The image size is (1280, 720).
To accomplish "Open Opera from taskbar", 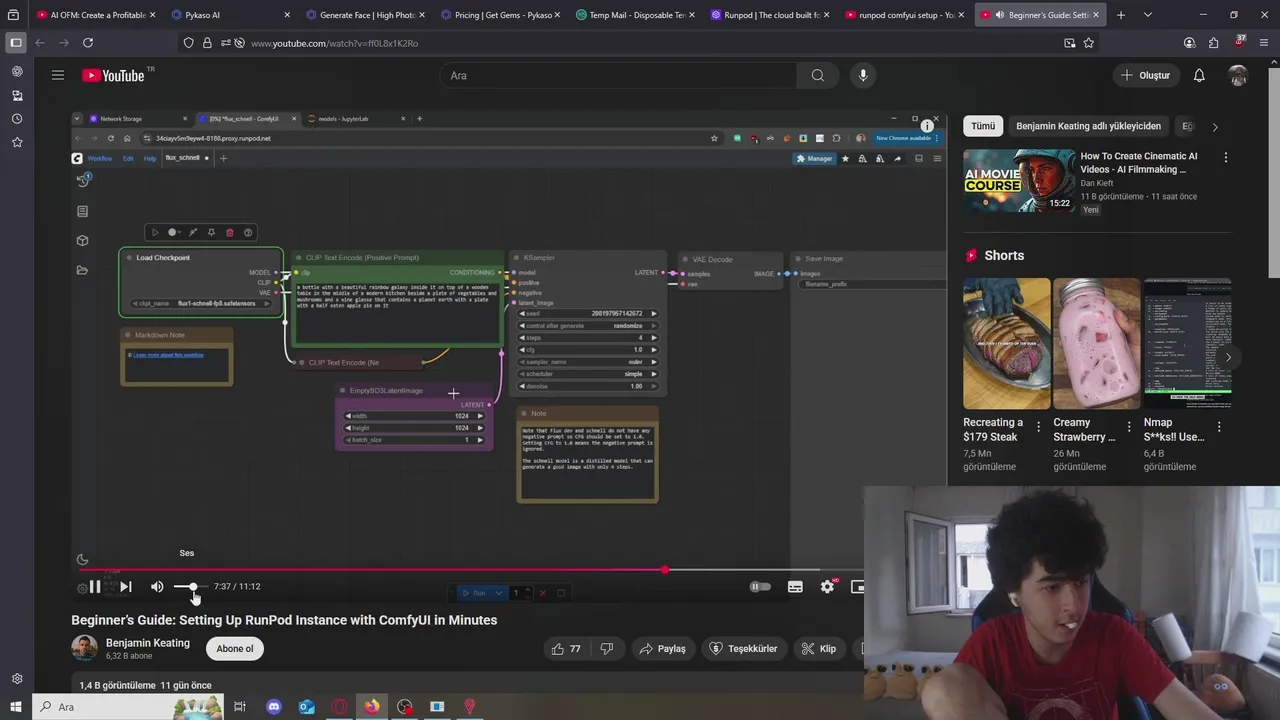I will pos(340,707).
